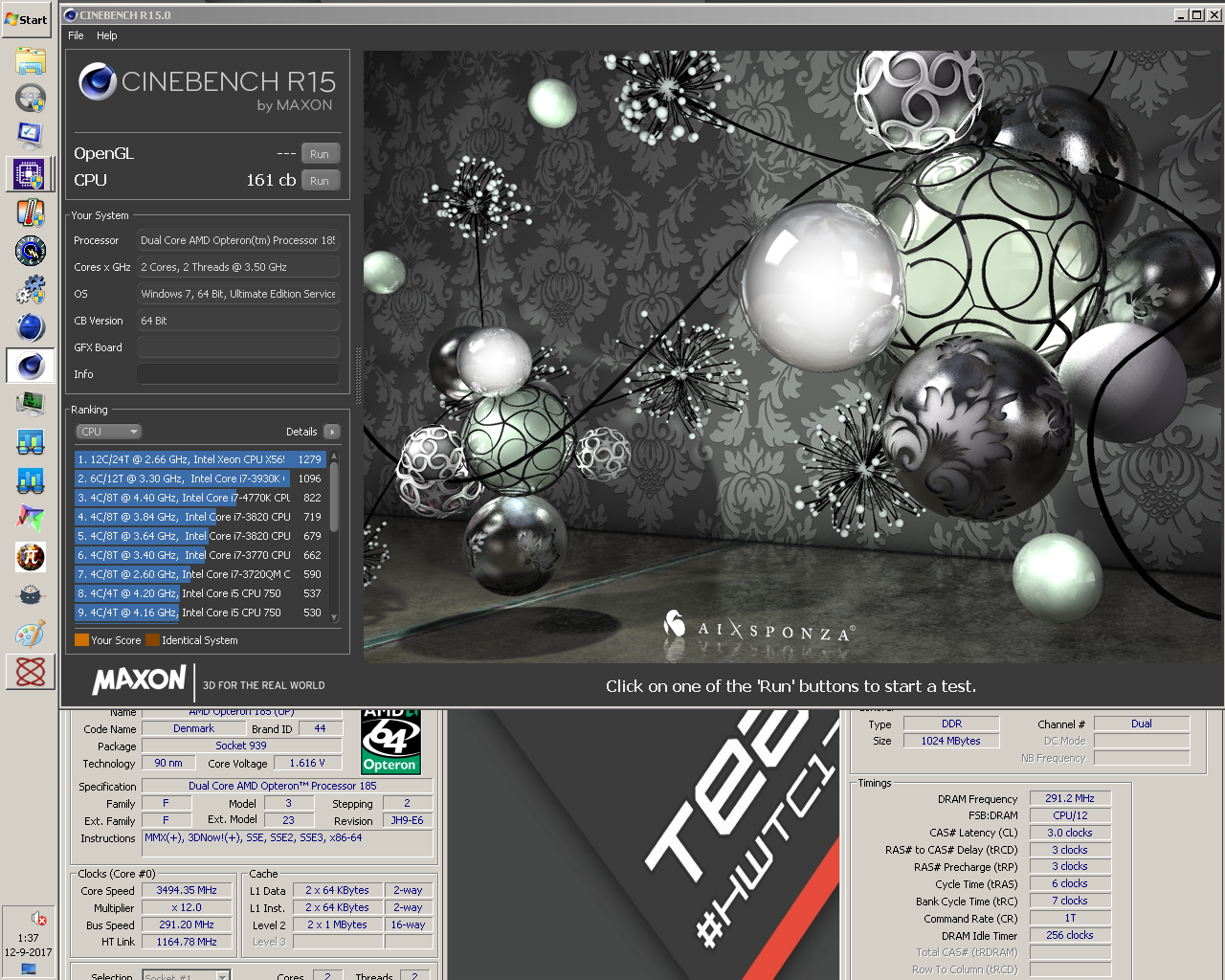1225x980 pixels.
Task: Click Core Speed value 3494.35 MHz in CPU-Z
Action: (187, 890)
